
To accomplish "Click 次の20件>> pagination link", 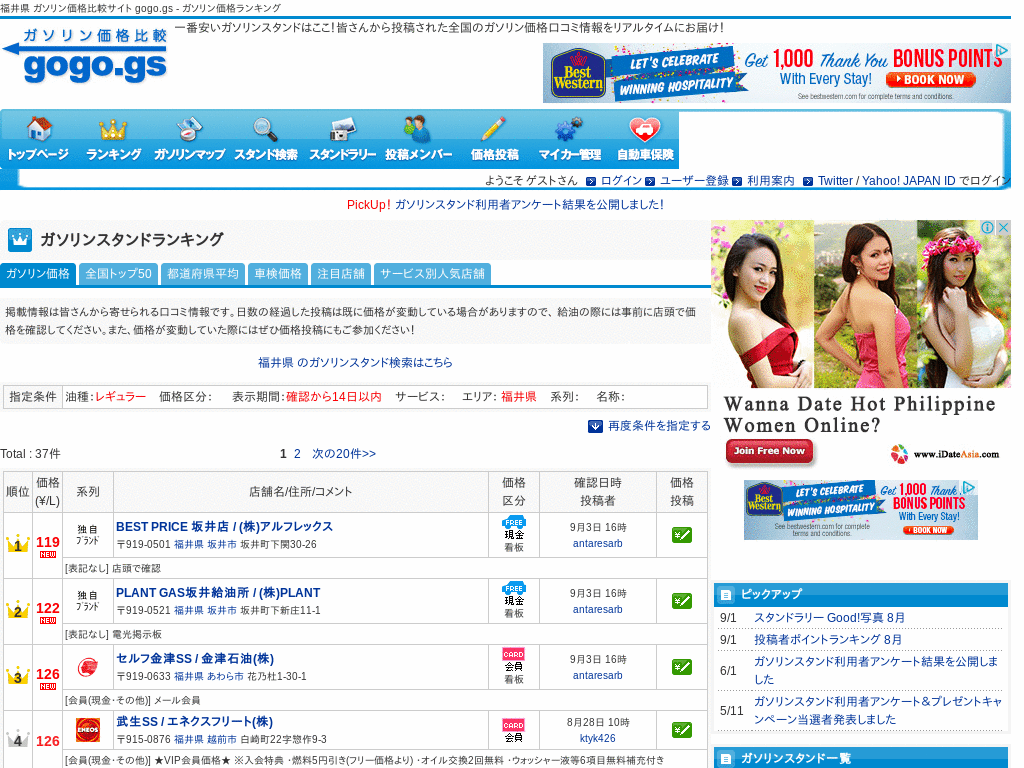I will coord(344,454).
